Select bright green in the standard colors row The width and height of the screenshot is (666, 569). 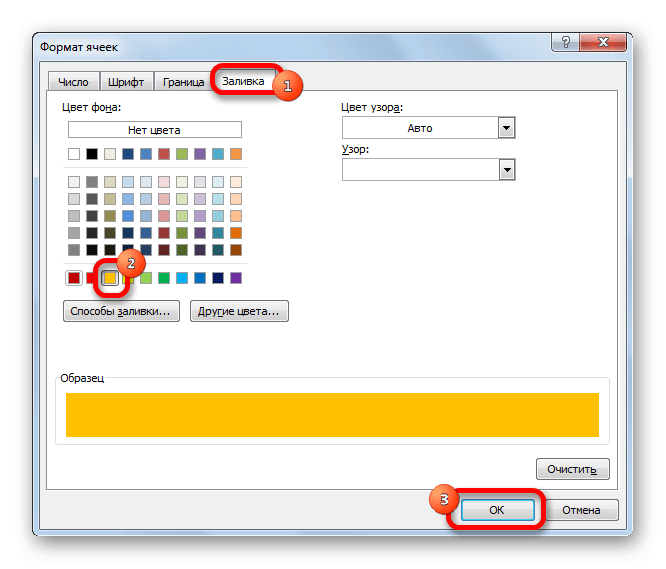pos(164,278)
